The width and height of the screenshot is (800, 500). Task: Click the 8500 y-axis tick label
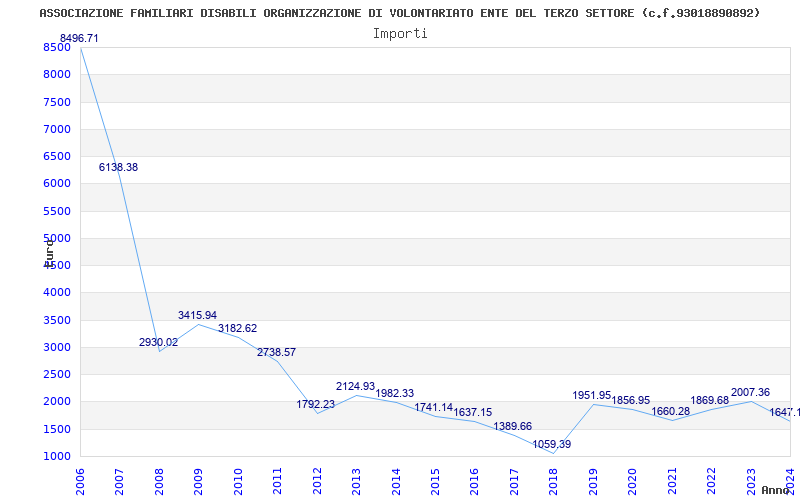pyautogui.click(x=57, y=47)
